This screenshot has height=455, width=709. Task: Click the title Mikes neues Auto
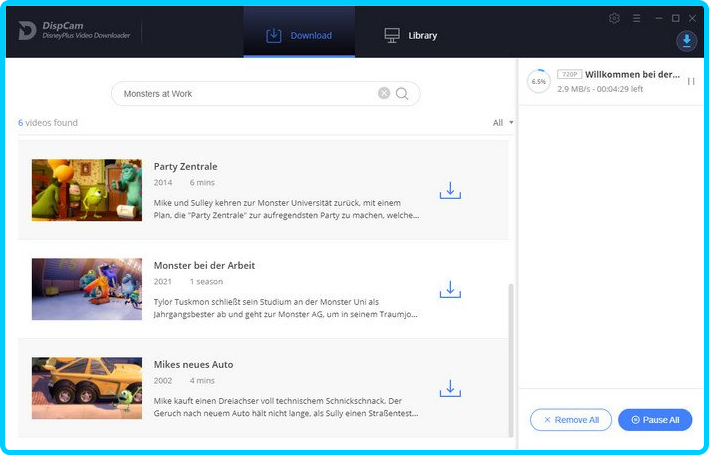tap(194, 365)
